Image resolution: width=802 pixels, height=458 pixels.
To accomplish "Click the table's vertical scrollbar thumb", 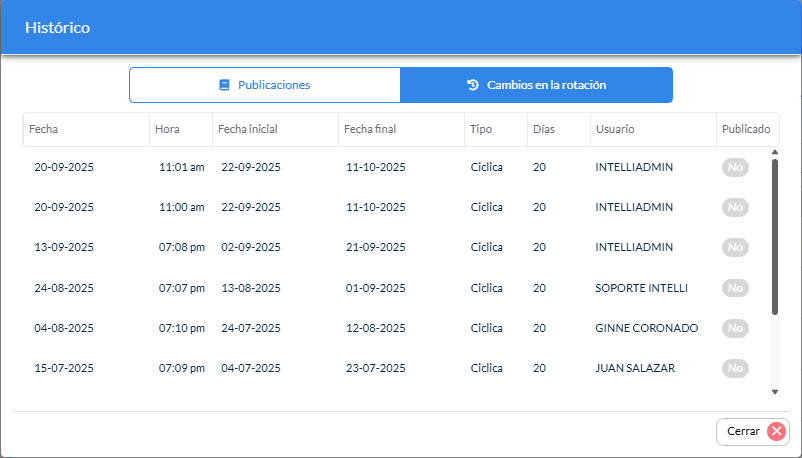I will (x=774, y=235).
